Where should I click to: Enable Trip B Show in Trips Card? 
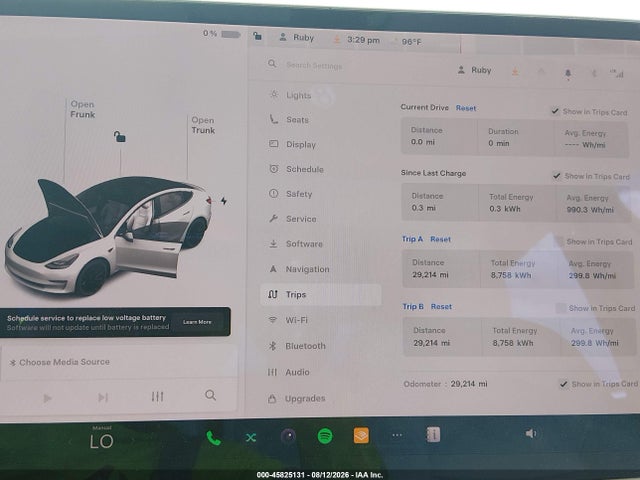coord(561,308)
